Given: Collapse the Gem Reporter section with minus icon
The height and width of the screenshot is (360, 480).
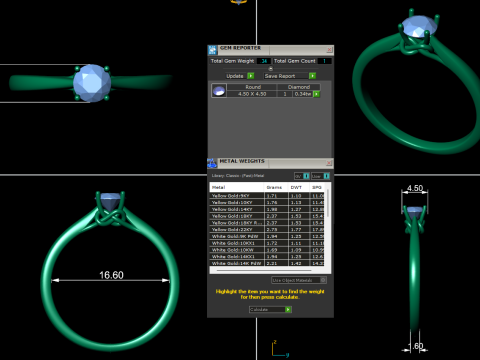Looking at the screenshot, I should tap(271, 69).
